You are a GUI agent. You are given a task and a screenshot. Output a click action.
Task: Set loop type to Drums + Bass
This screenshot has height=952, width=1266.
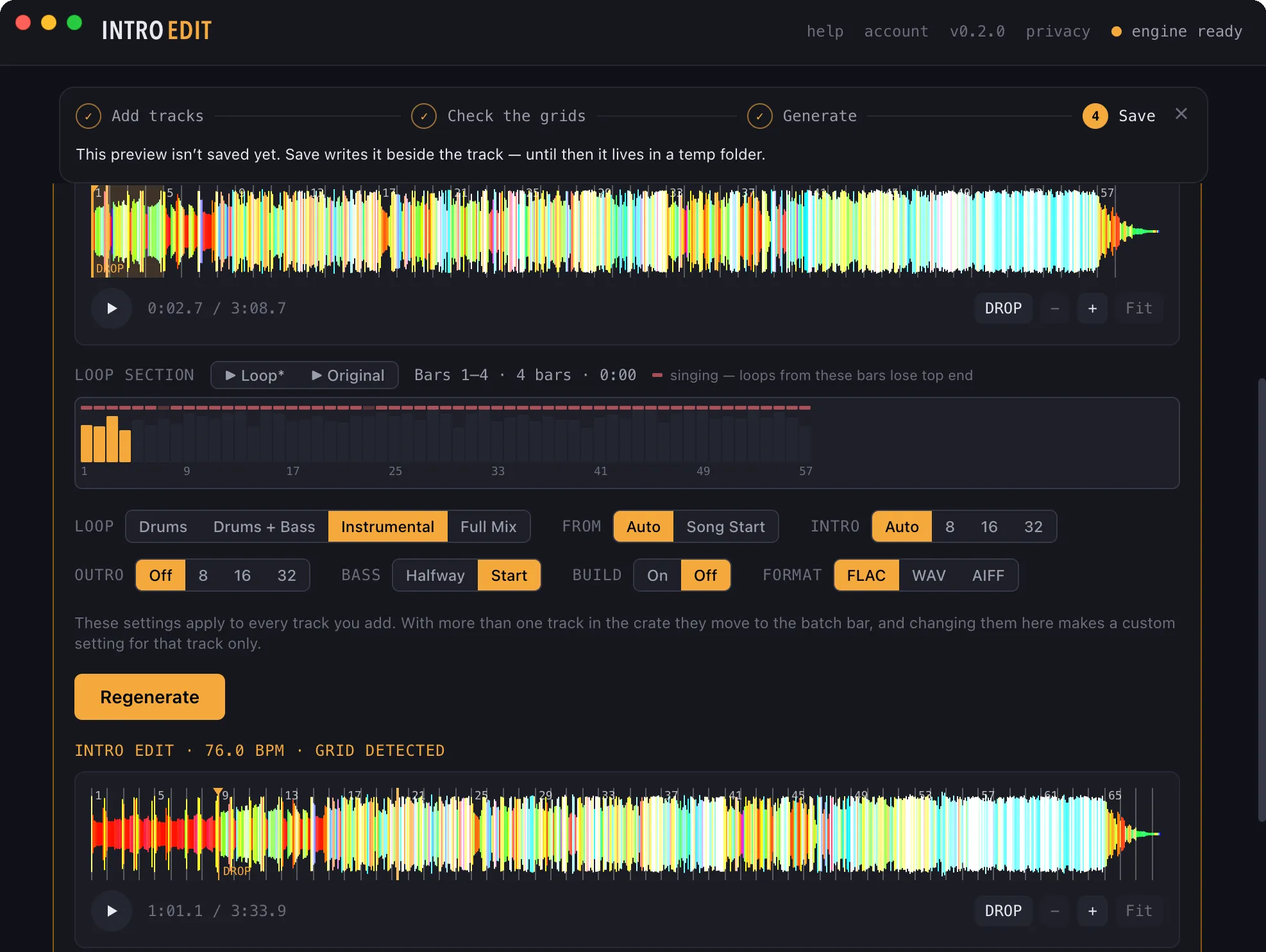[264, 527]
